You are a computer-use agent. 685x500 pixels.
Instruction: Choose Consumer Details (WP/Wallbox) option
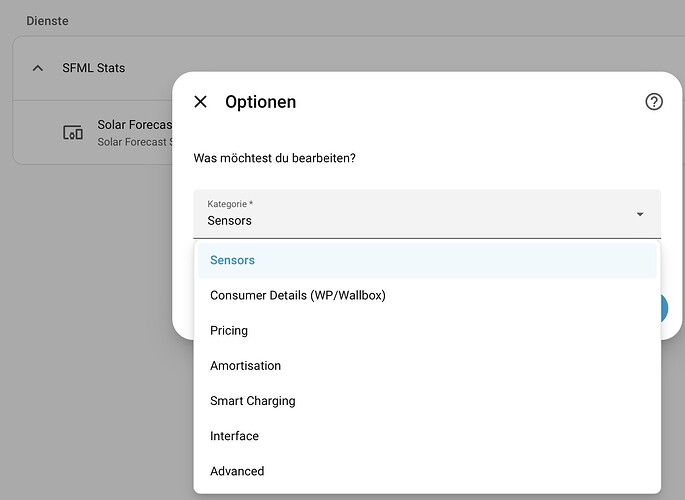tap(427, 296)
